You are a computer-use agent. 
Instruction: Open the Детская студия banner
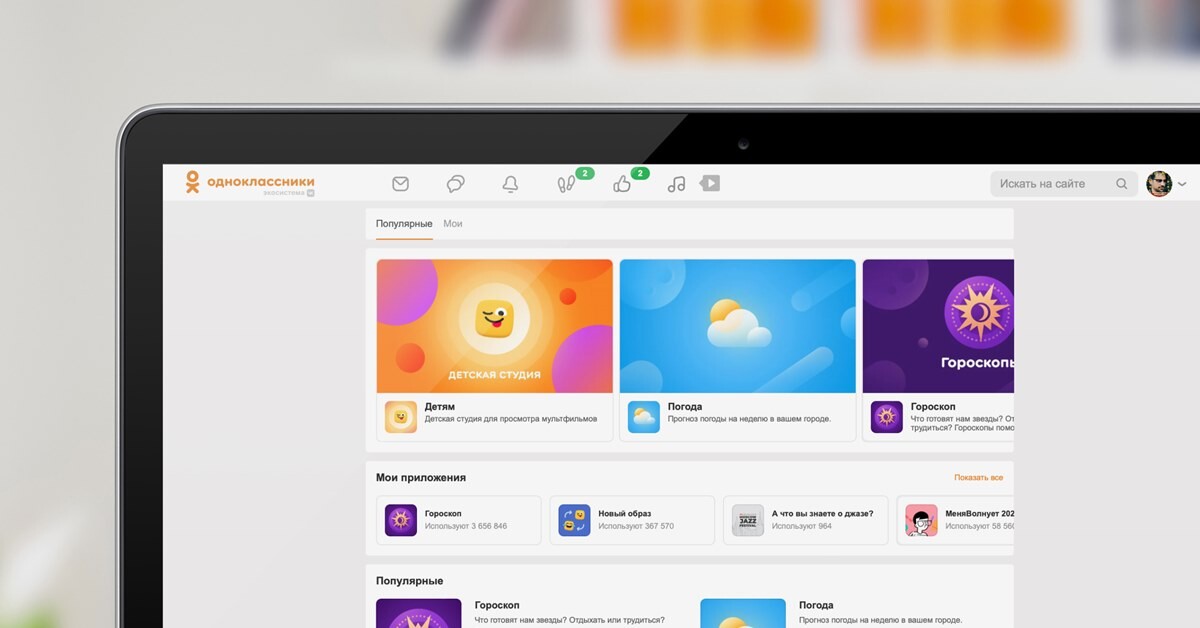click(494, 326)
